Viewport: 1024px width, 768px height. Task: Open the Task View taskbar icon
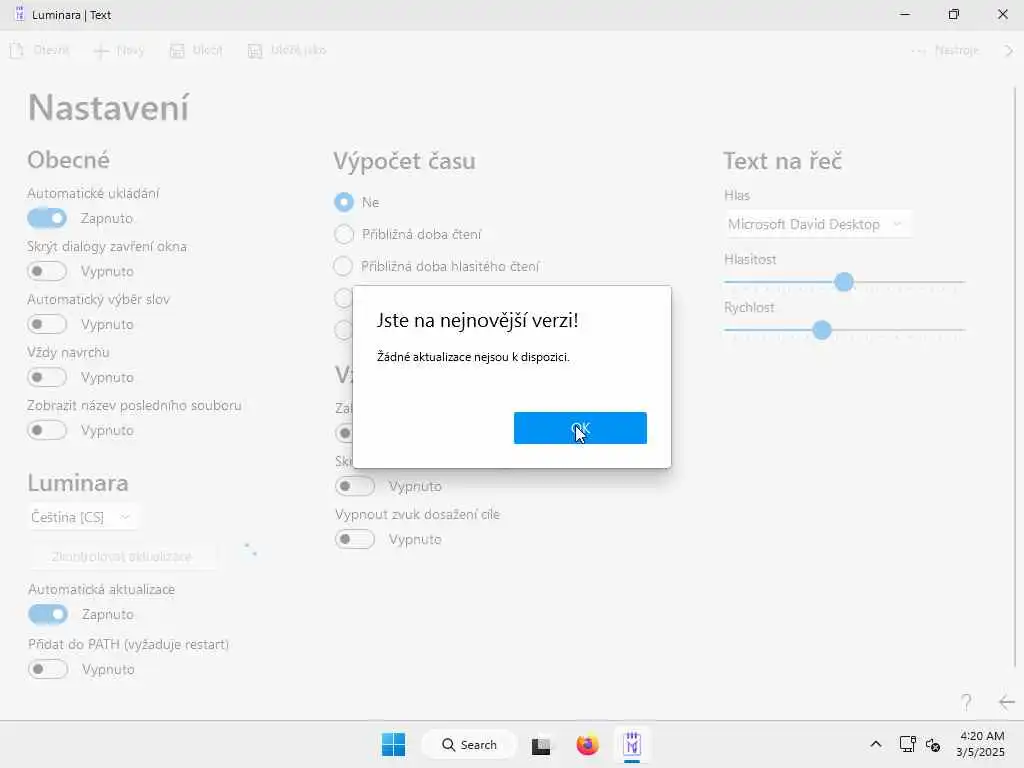pos(541,745)
